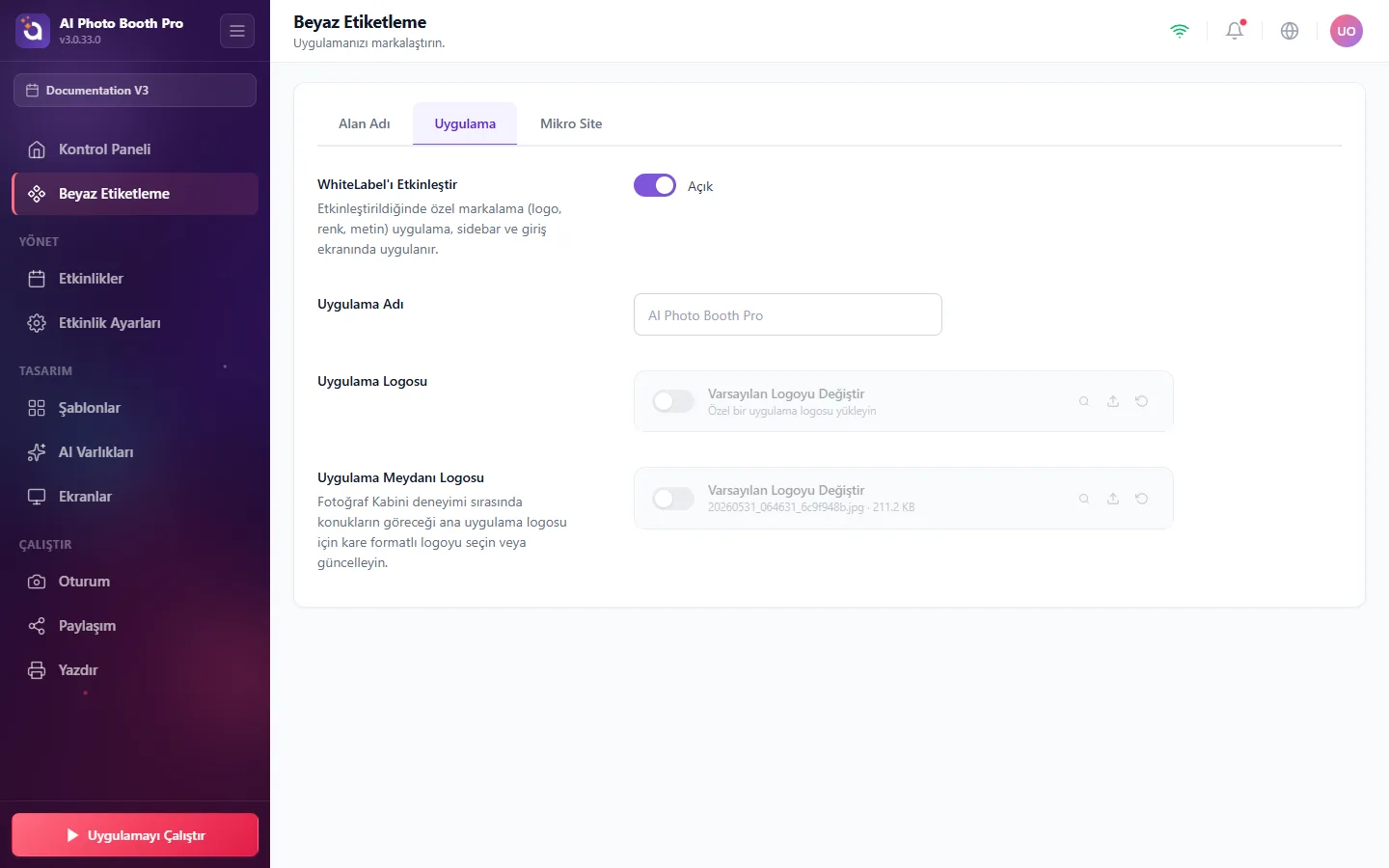The image size is (1389, 868).
Task: Reset the Uygulama Meydanı Logosu to its default
Action: 1142,499
